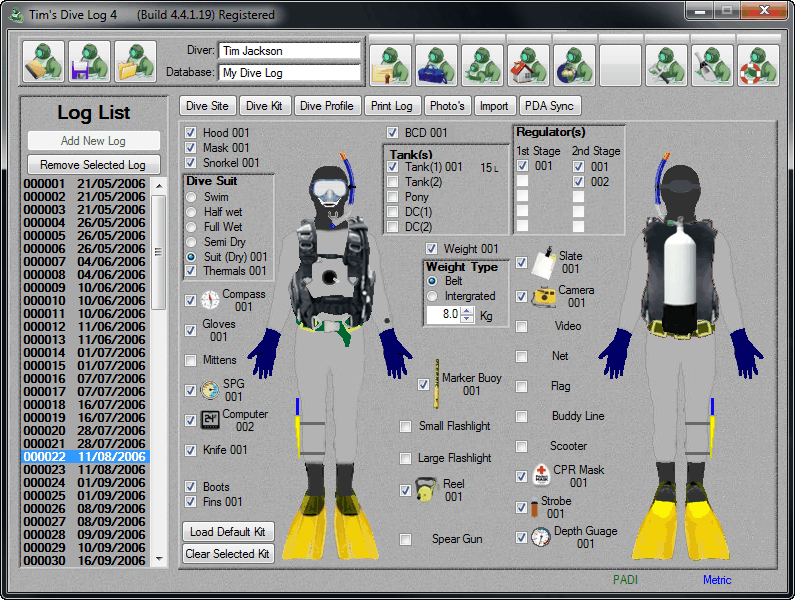Click the strobe icon
Viewport: 795px width, 600px height.
(x=534, y=508)
